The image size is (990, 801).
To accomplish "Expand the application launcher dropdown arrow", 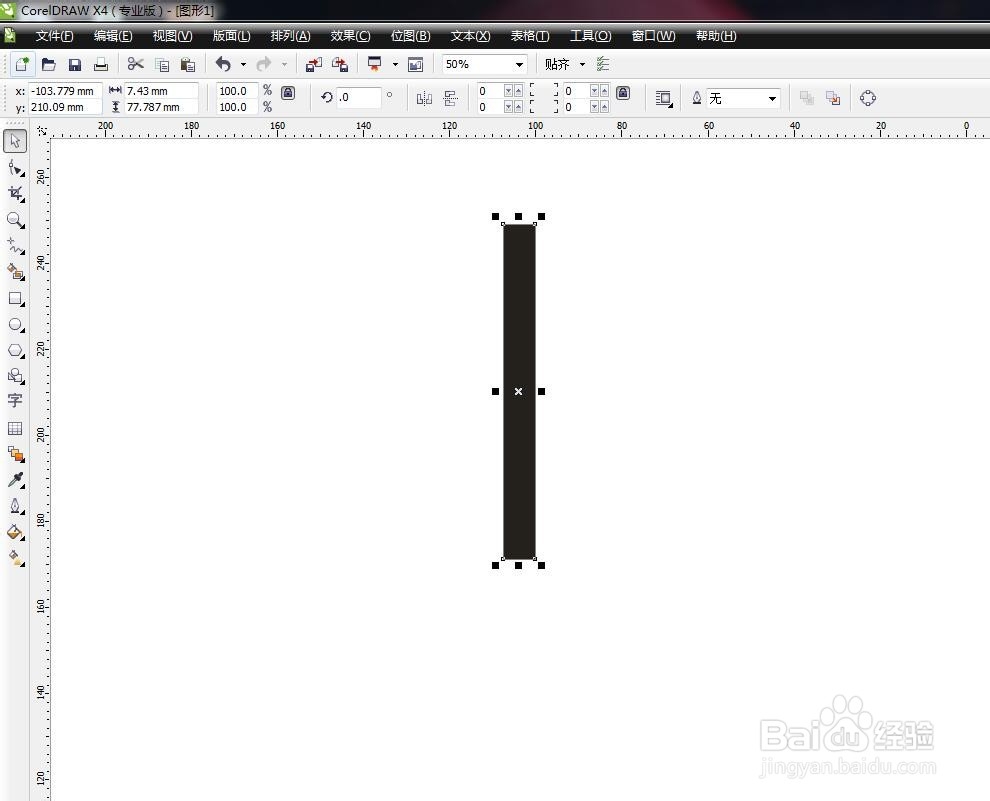I will click(x=395, y=64).
